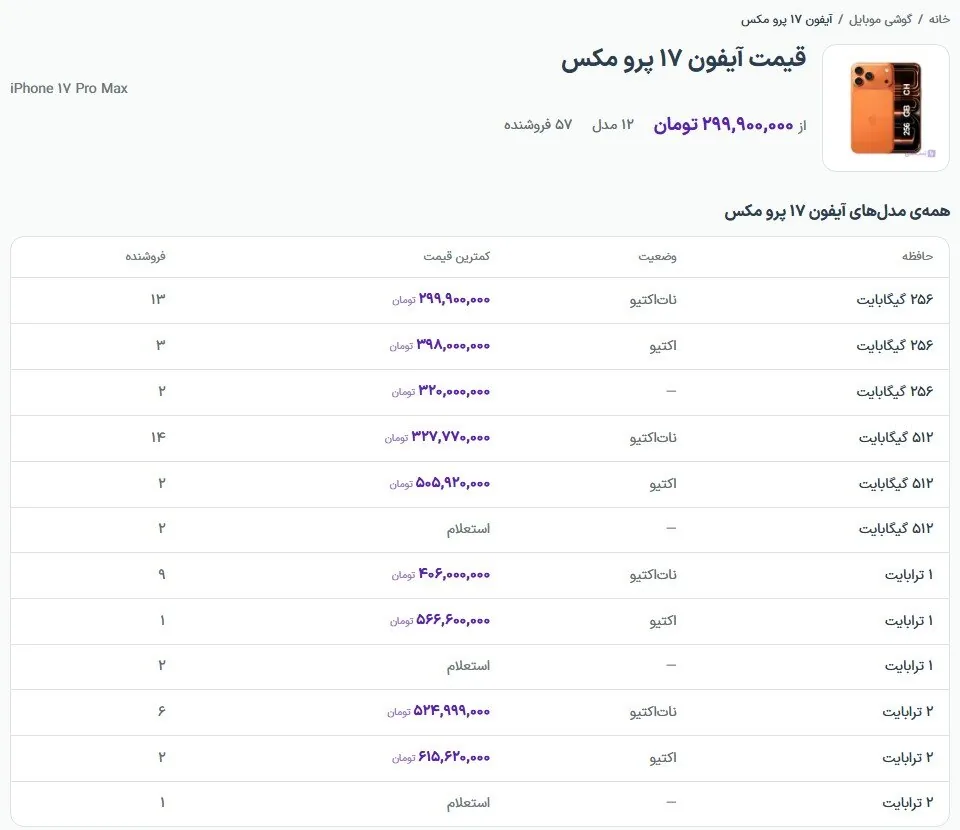
Task: Click ناتاکتیو in the ۲۹۹,۹۰۰,۰۰۰ row
Action: pos(653,299)
